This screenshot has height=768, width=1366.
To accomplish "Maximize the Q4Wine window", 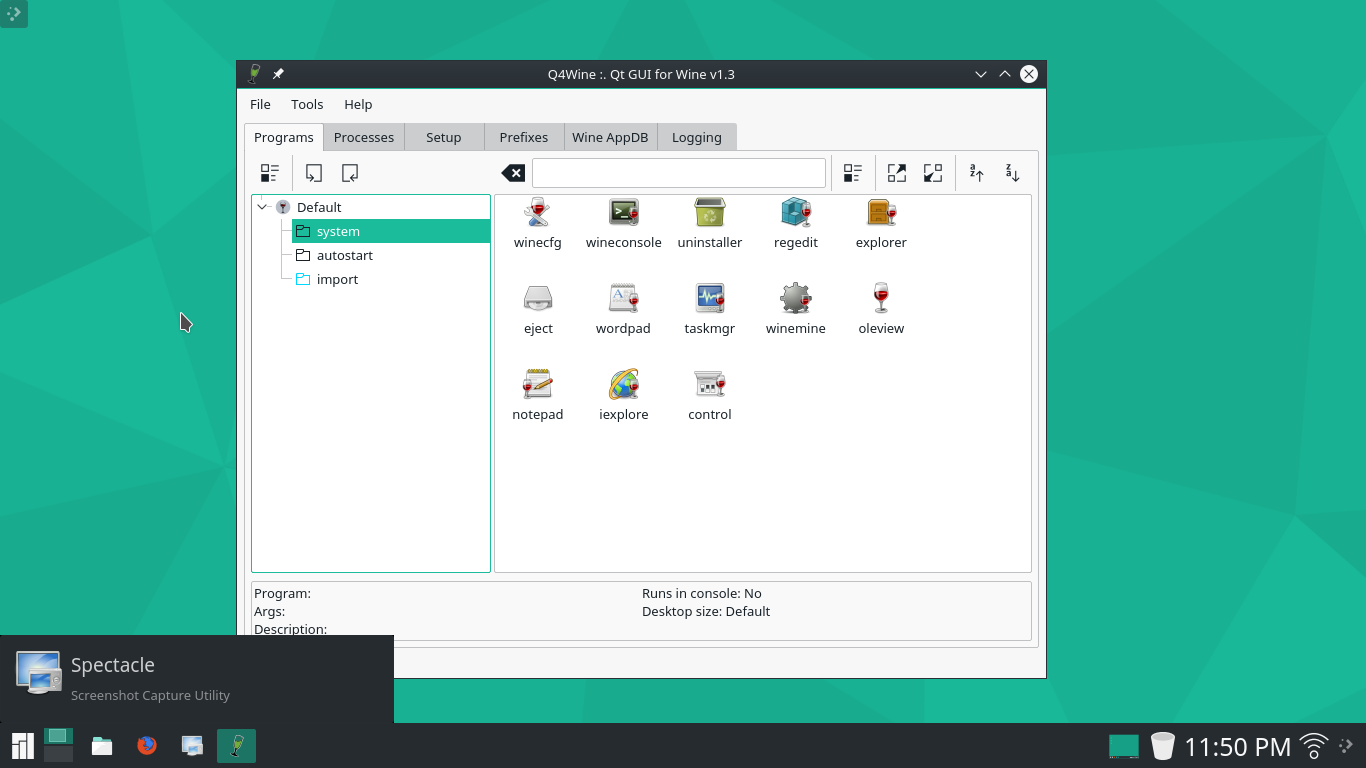I will (x=1005, y=74).
